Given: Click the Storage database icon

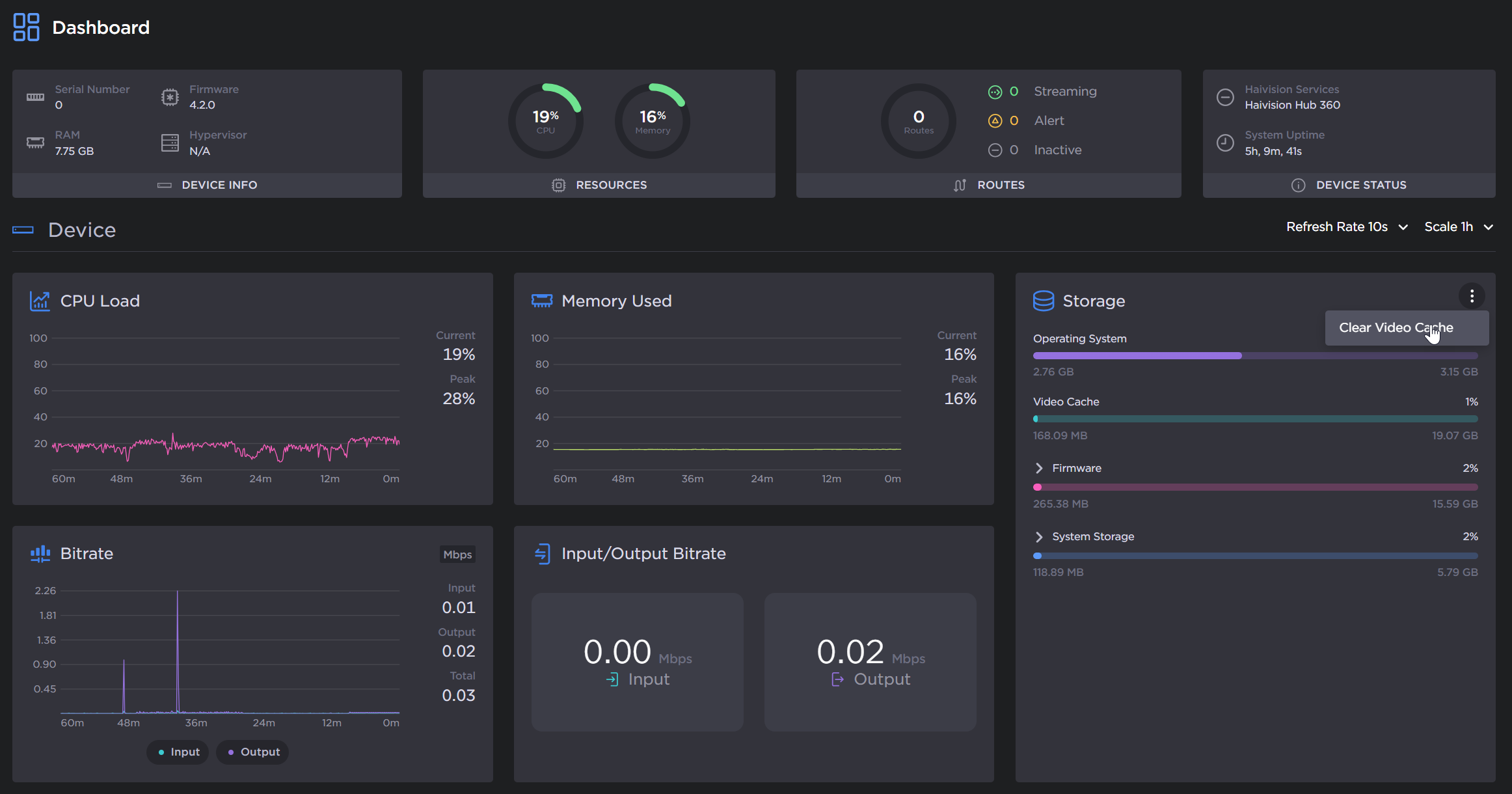Looking at the screenshot, I should [x=1044, y=301].
